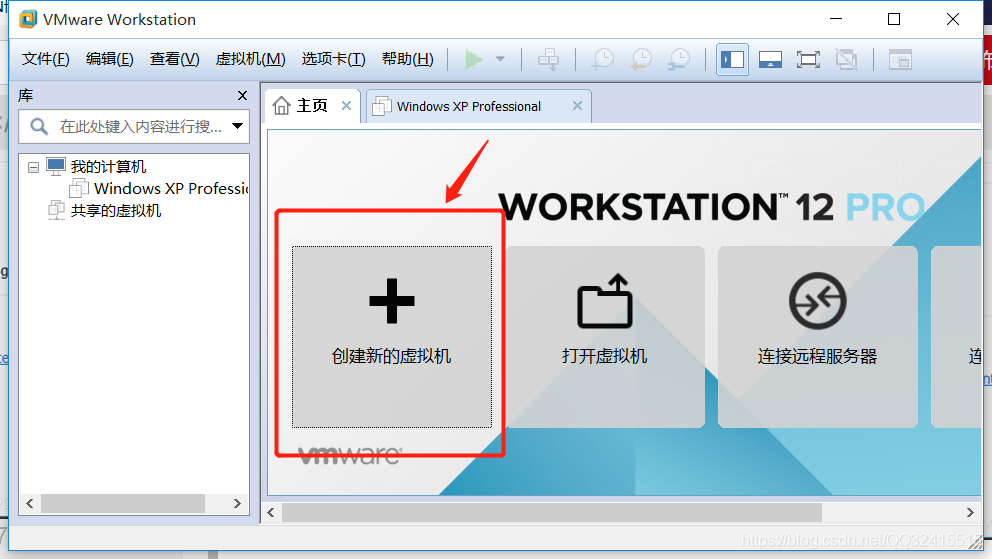The height and width of the screenshot is (559, 992).
Task: Select 共享的虚拟机 in the library tree
Action: (x=116, y=211)
